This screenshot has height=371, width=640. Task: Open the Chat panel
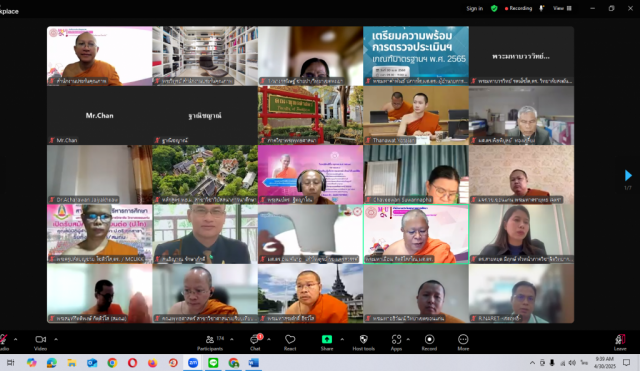click(256, 342)
